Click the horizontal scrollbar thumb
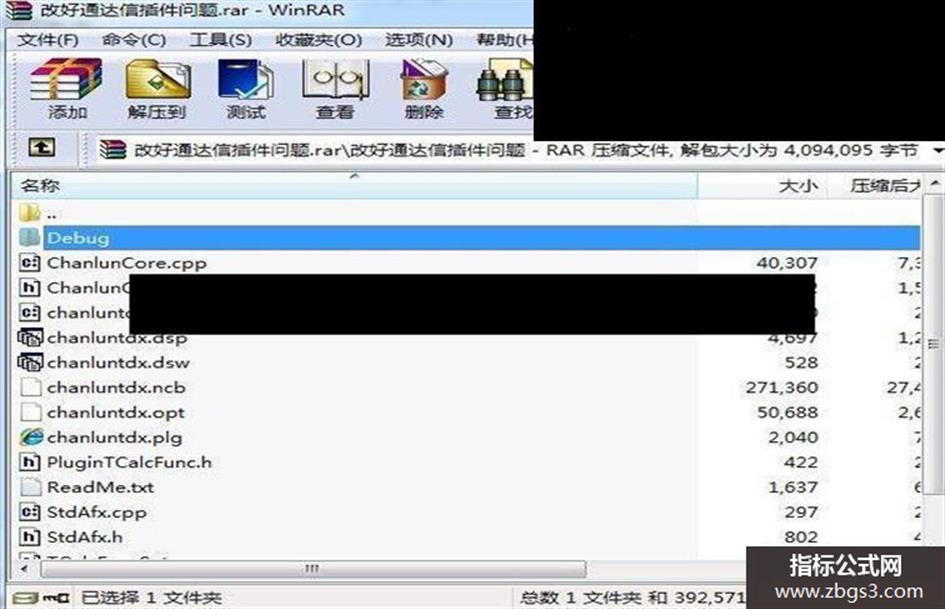The height and width of the screenshot is (609, 945). point(313,569)
